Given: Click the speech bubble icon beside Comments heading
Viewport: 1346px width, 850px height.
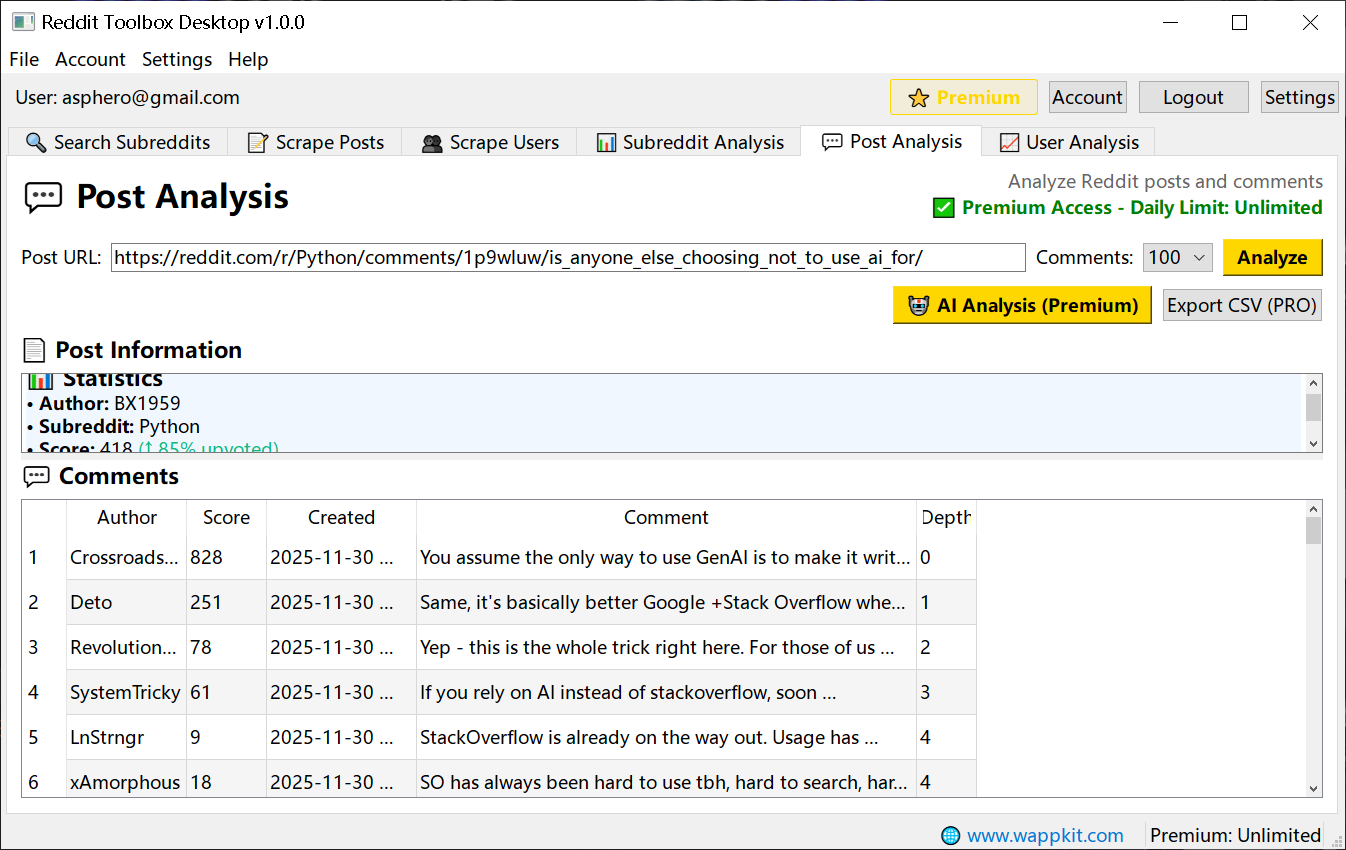Looking at the screenshot, I should coord(36,476).
